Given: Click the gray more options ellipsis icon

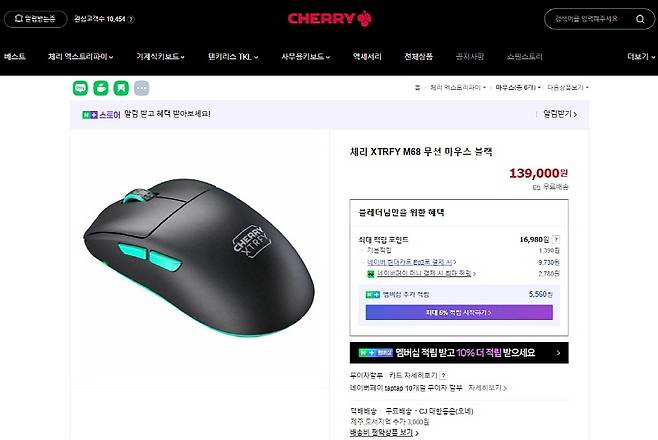Looking at the screenshot, I should coord(141,88).
